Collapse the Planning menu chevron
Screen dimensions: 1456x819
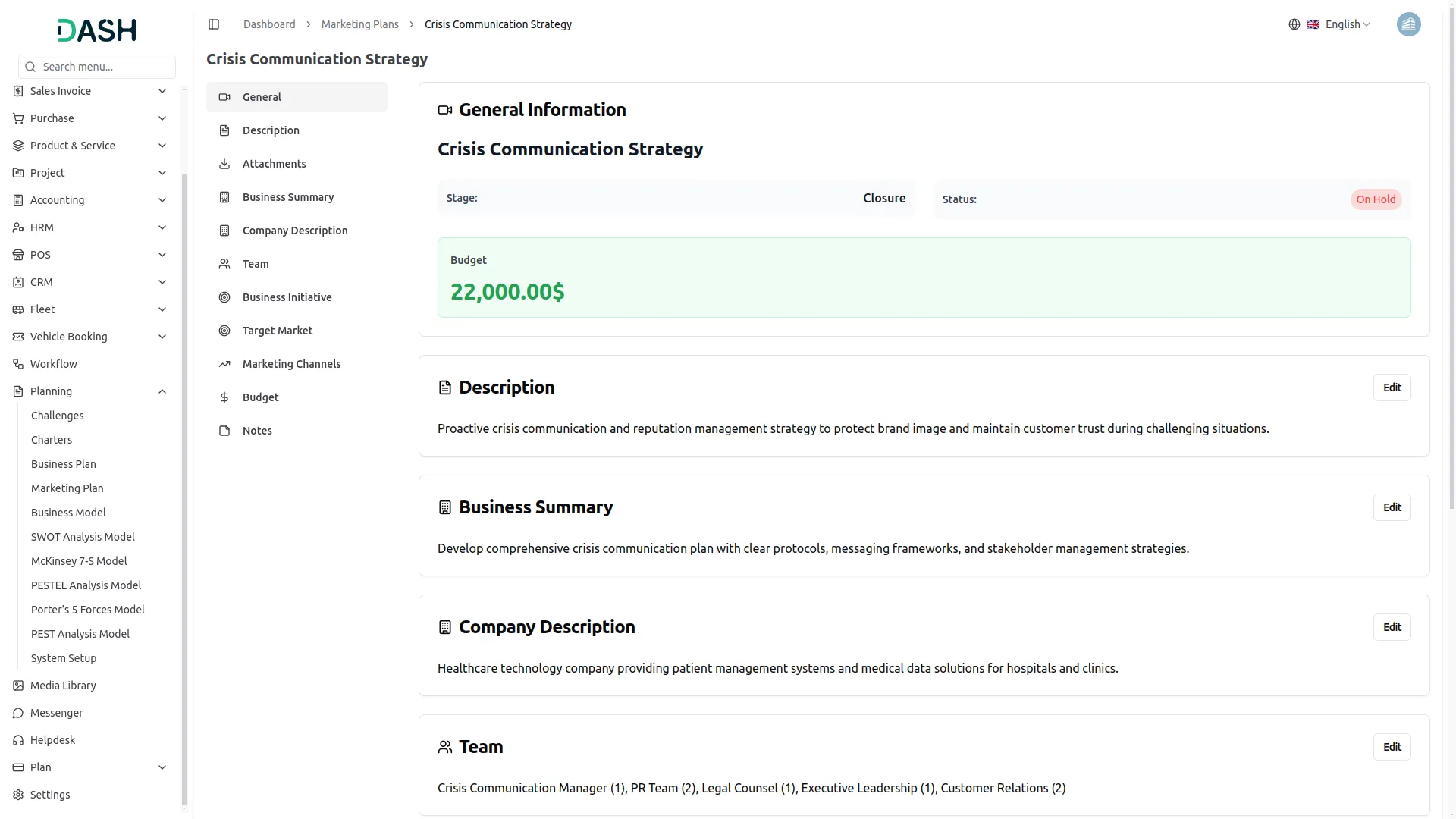pos(162,391)
